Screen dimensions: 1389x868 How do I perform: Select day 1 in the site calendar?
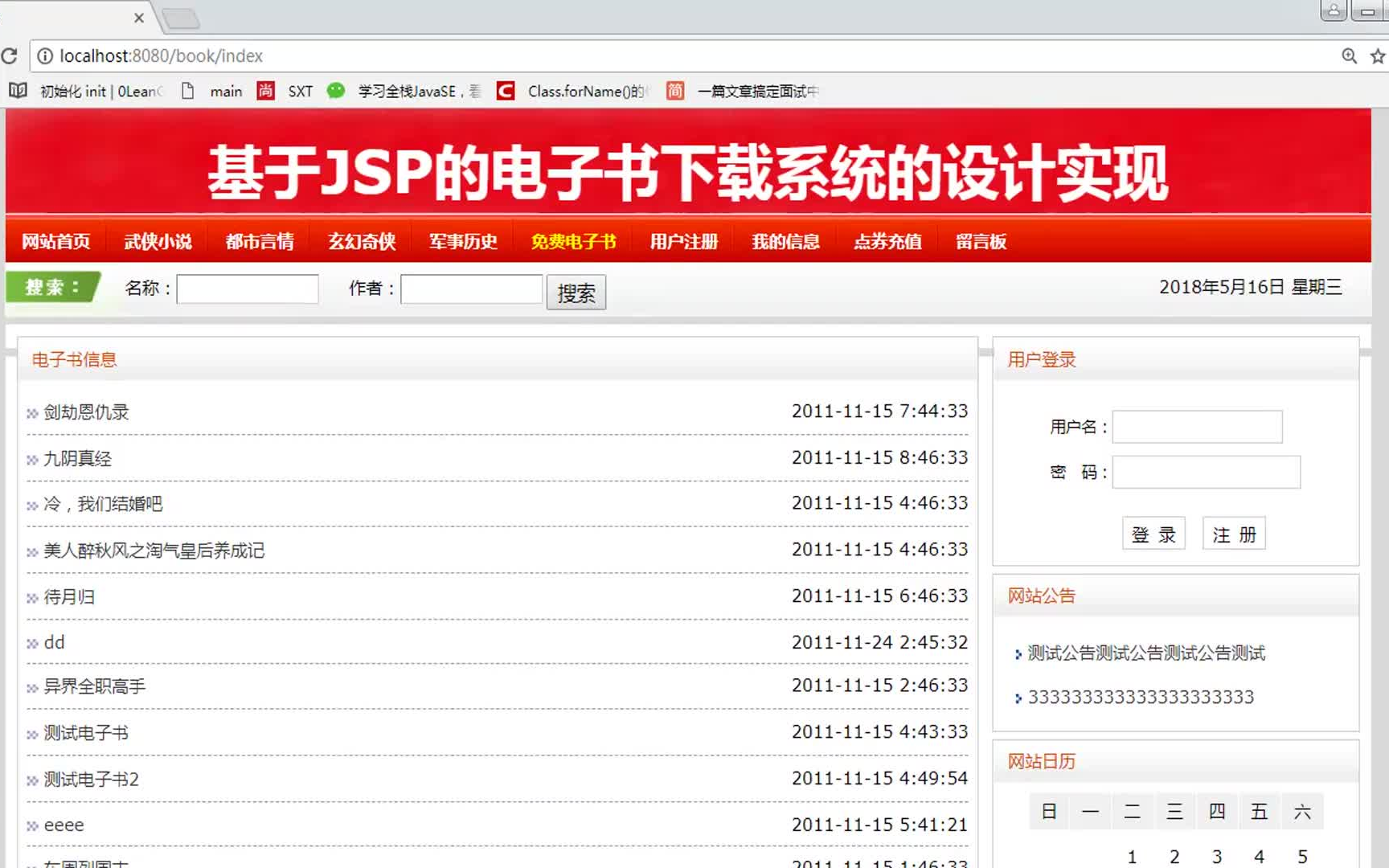click(1132, 857)
